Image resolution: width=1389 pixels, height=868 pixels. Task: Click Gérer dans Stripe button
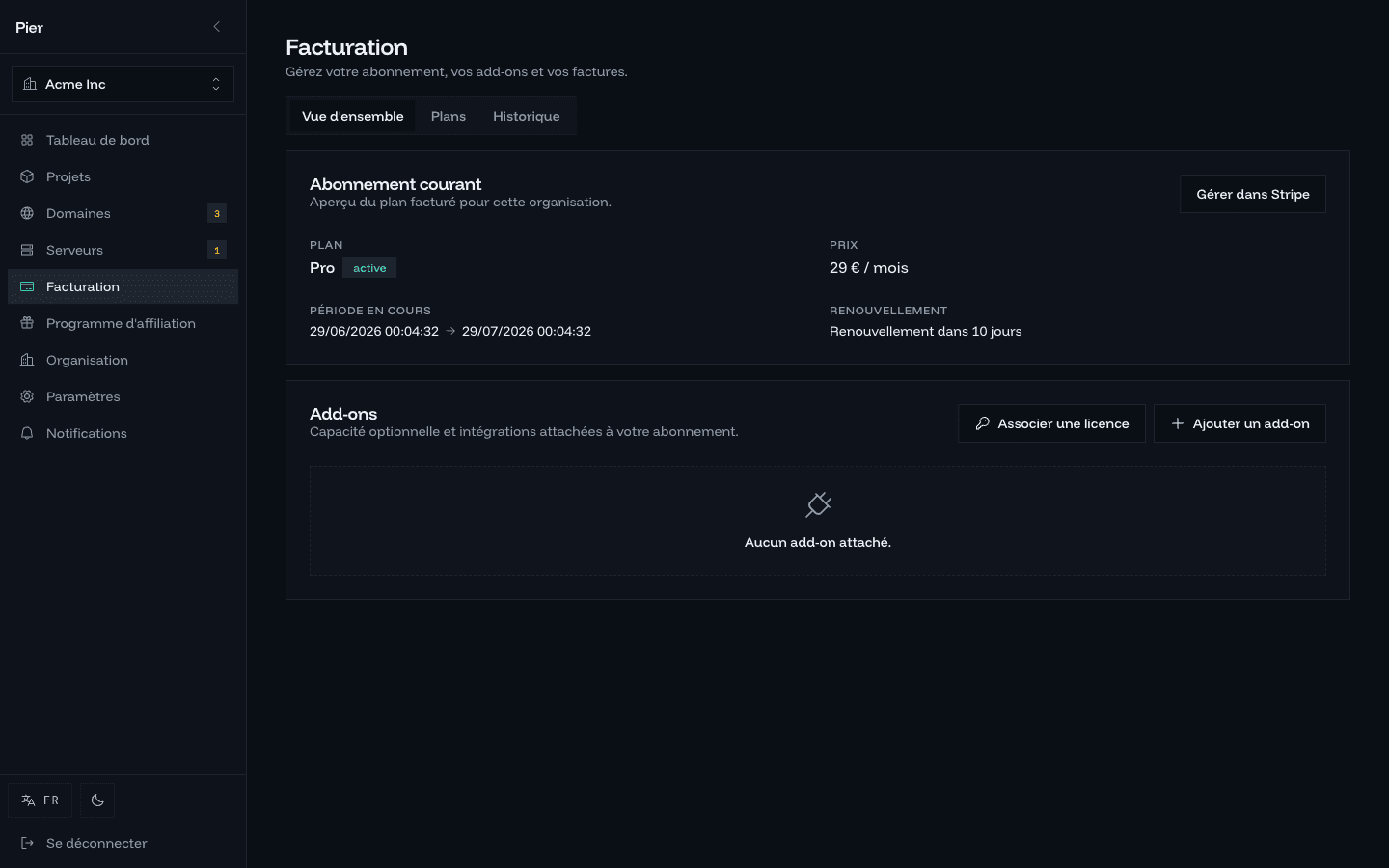1253,194
